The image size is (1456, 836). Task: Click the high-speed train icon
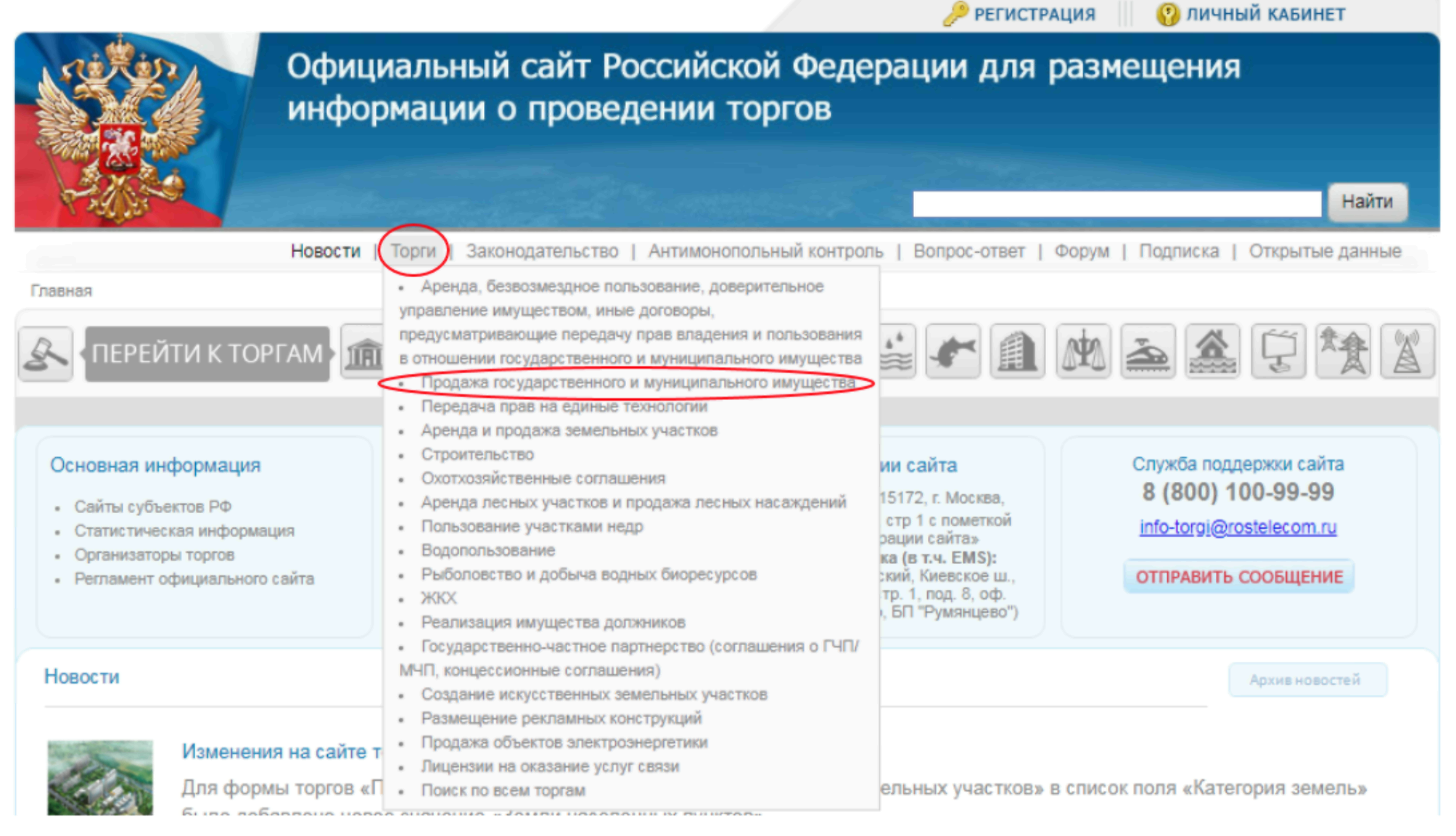tap(1147, 352)
